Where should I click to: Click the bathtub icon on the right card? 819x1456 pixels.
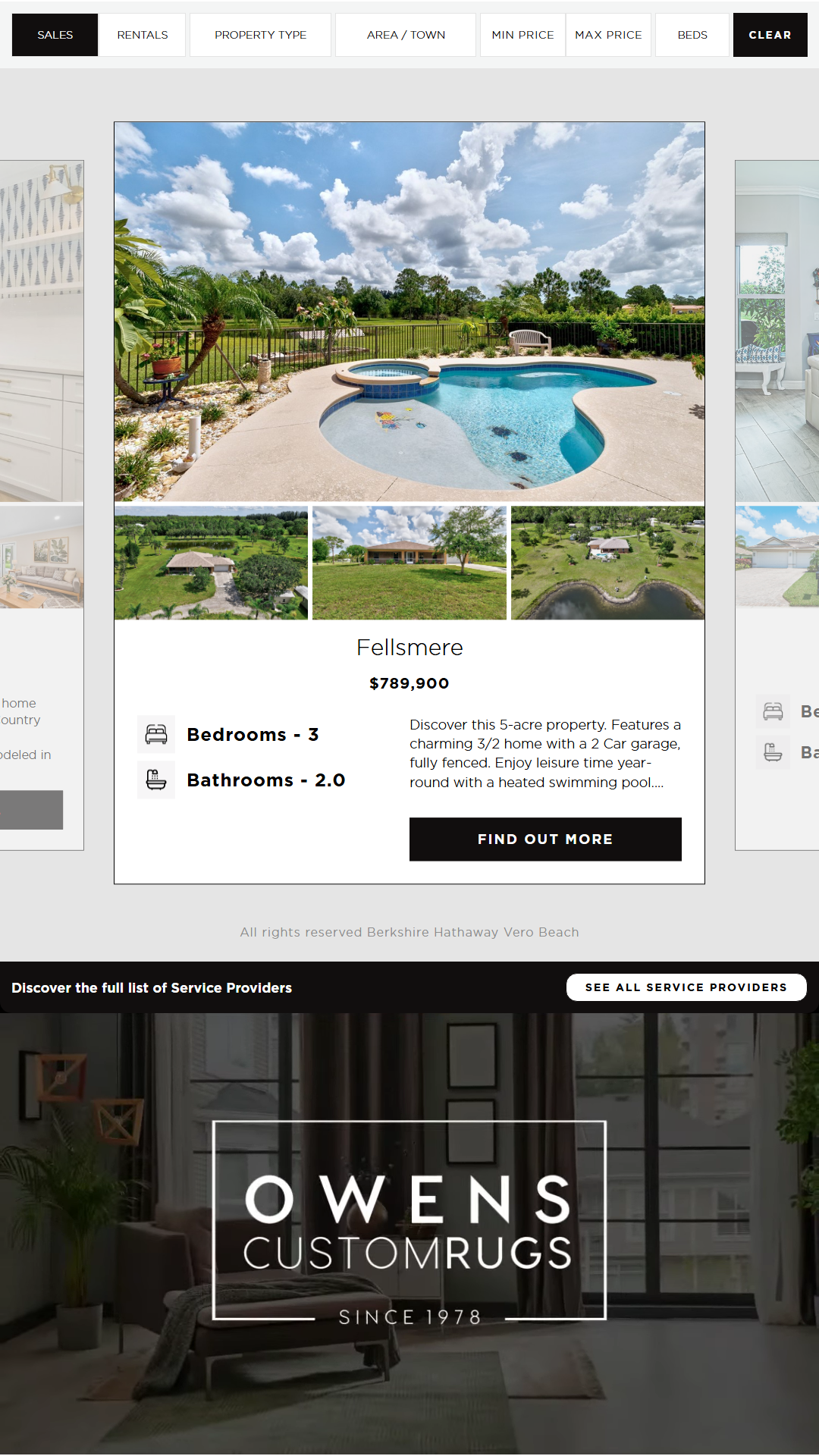click(x=773, y=752)
